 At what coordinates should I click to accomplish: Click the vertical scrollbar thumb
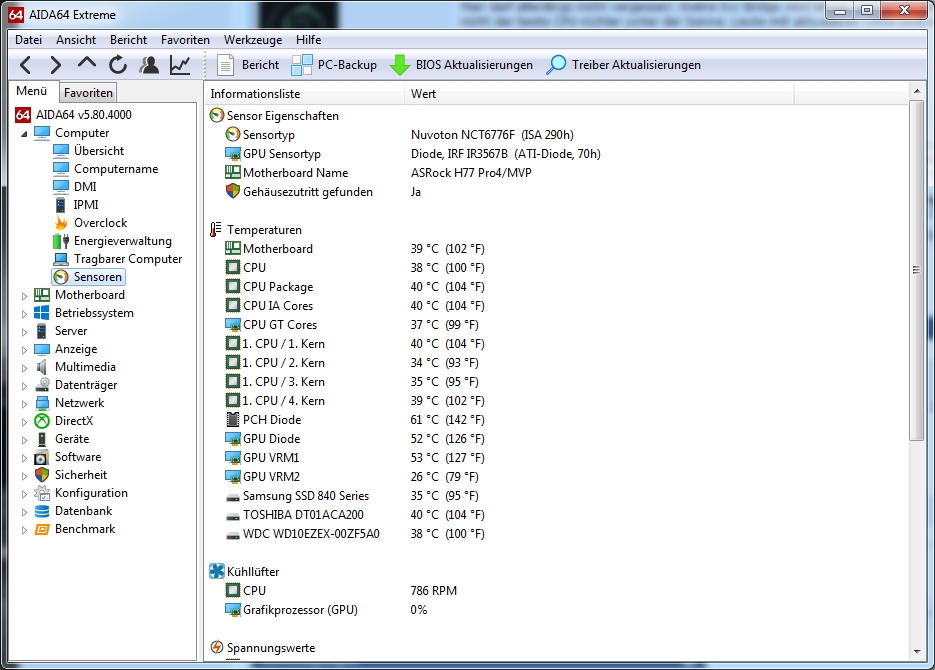917,270
